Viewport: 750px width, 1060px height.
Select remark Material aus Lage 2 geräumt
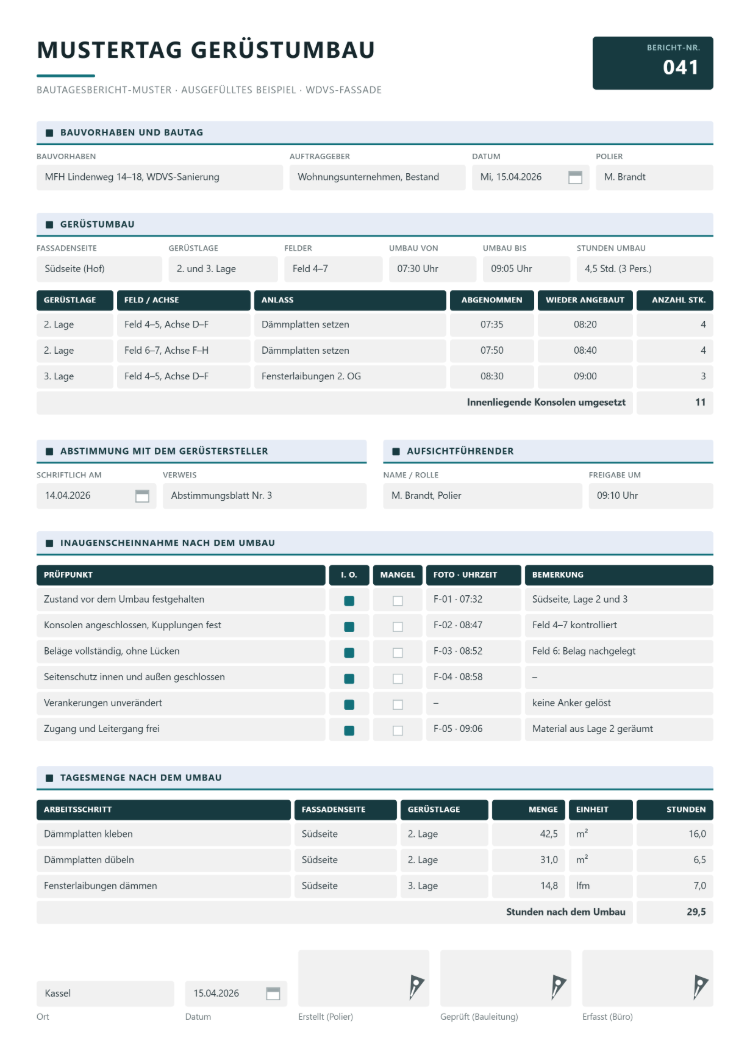[618, 729]
